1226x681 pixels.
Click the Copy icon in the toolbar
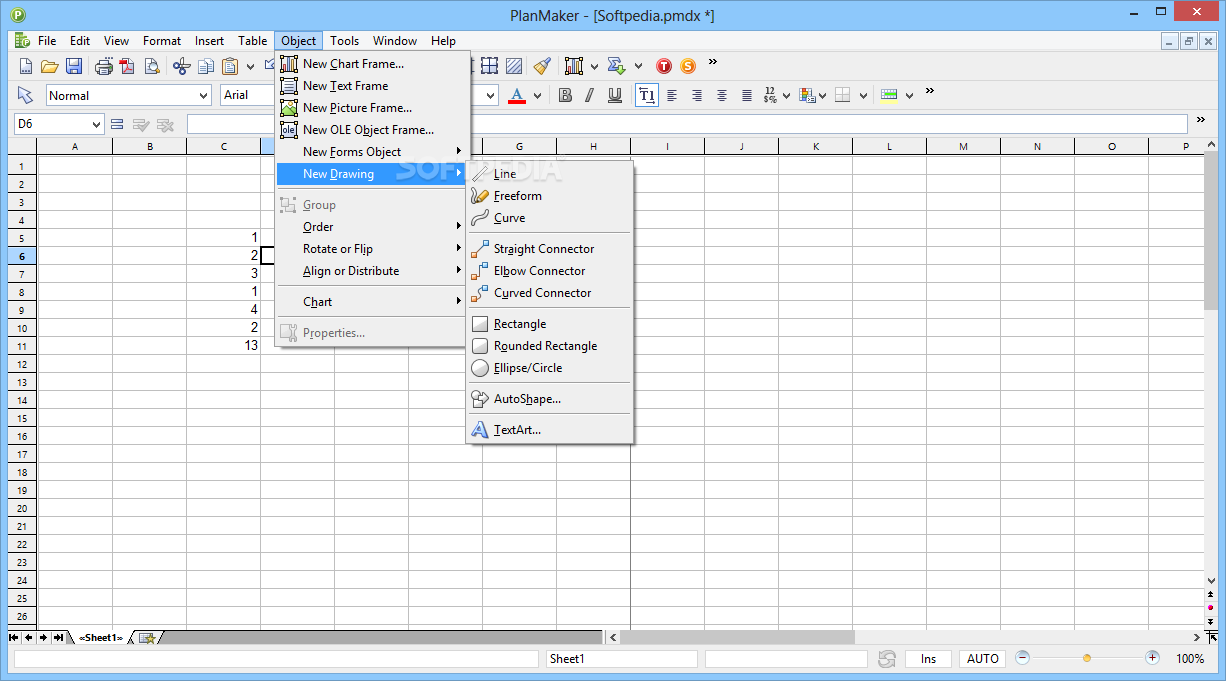206,66
